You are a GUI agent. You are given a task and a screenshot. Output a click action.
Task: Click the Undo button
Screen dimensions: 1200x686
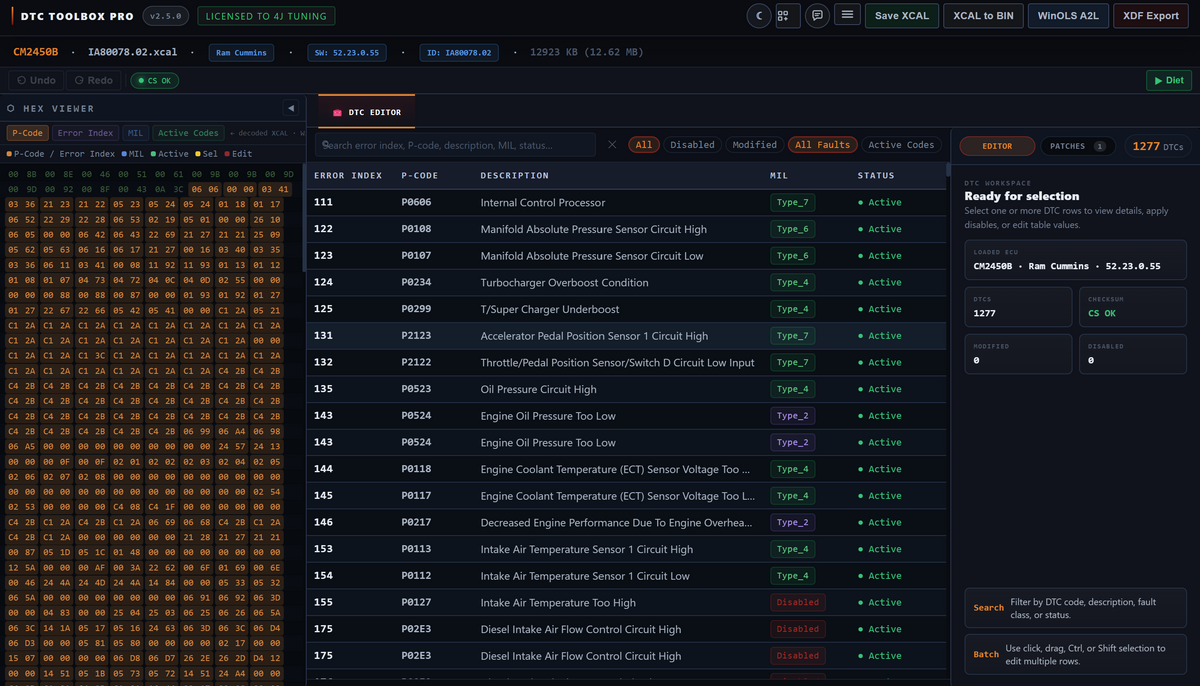click(35, 80)
